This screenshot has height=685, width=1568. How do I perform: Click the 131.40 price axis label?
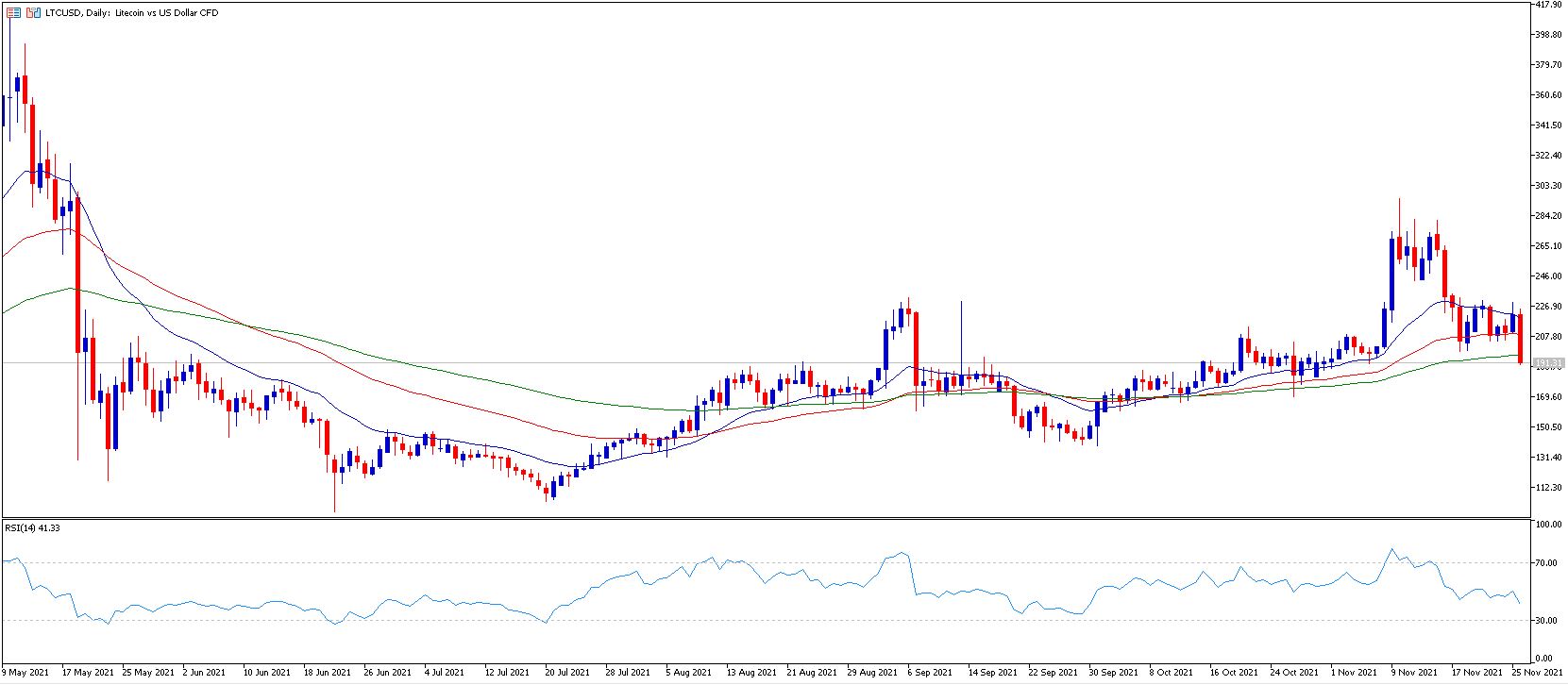1549,458
